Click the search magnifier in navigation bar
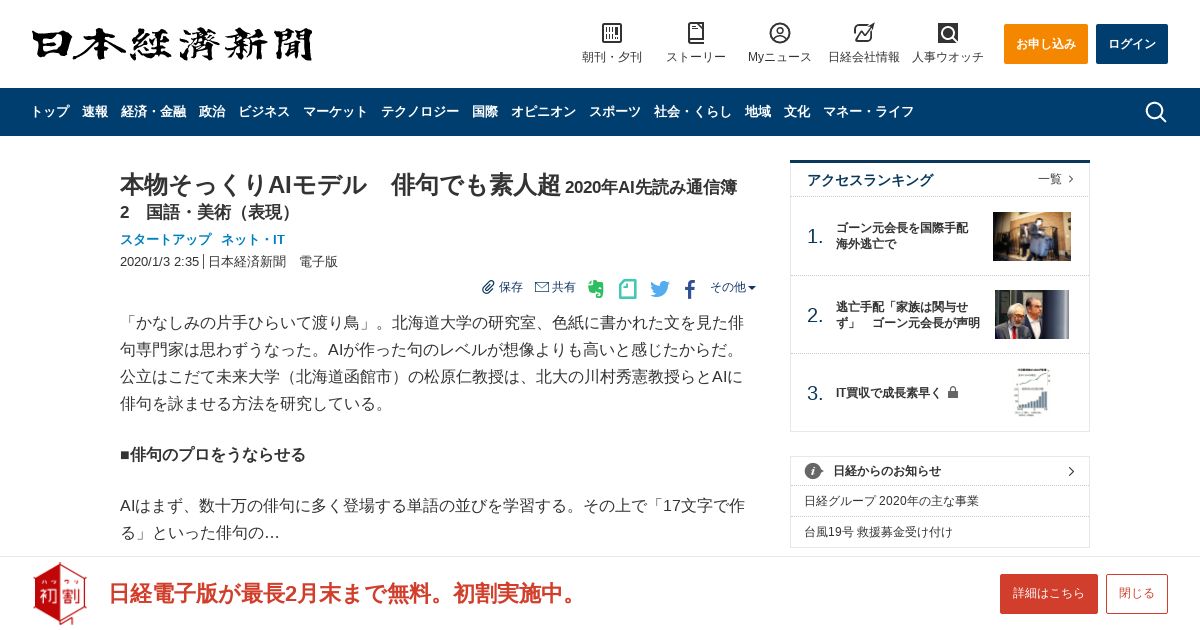 (1156, 112)
